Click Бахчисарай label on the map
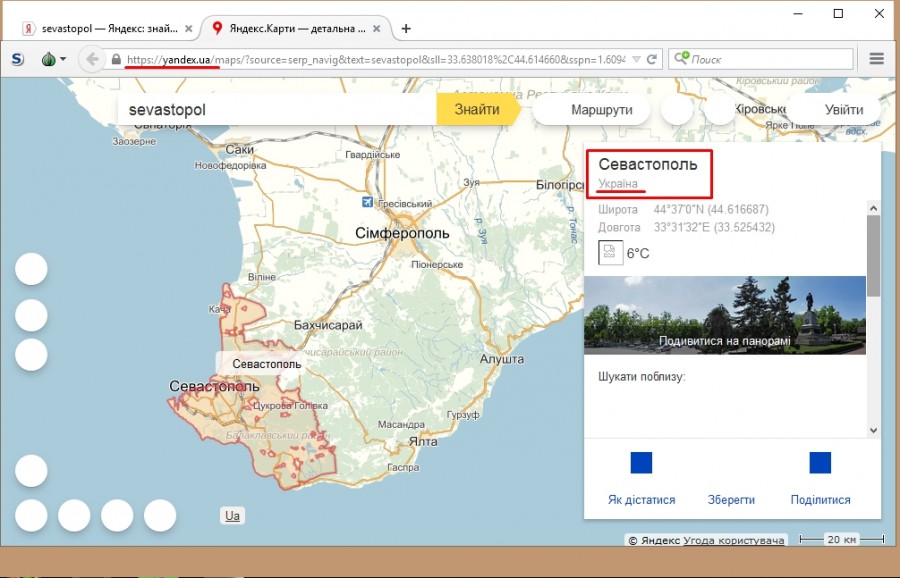900x578 pixels. tap(328, 325)
